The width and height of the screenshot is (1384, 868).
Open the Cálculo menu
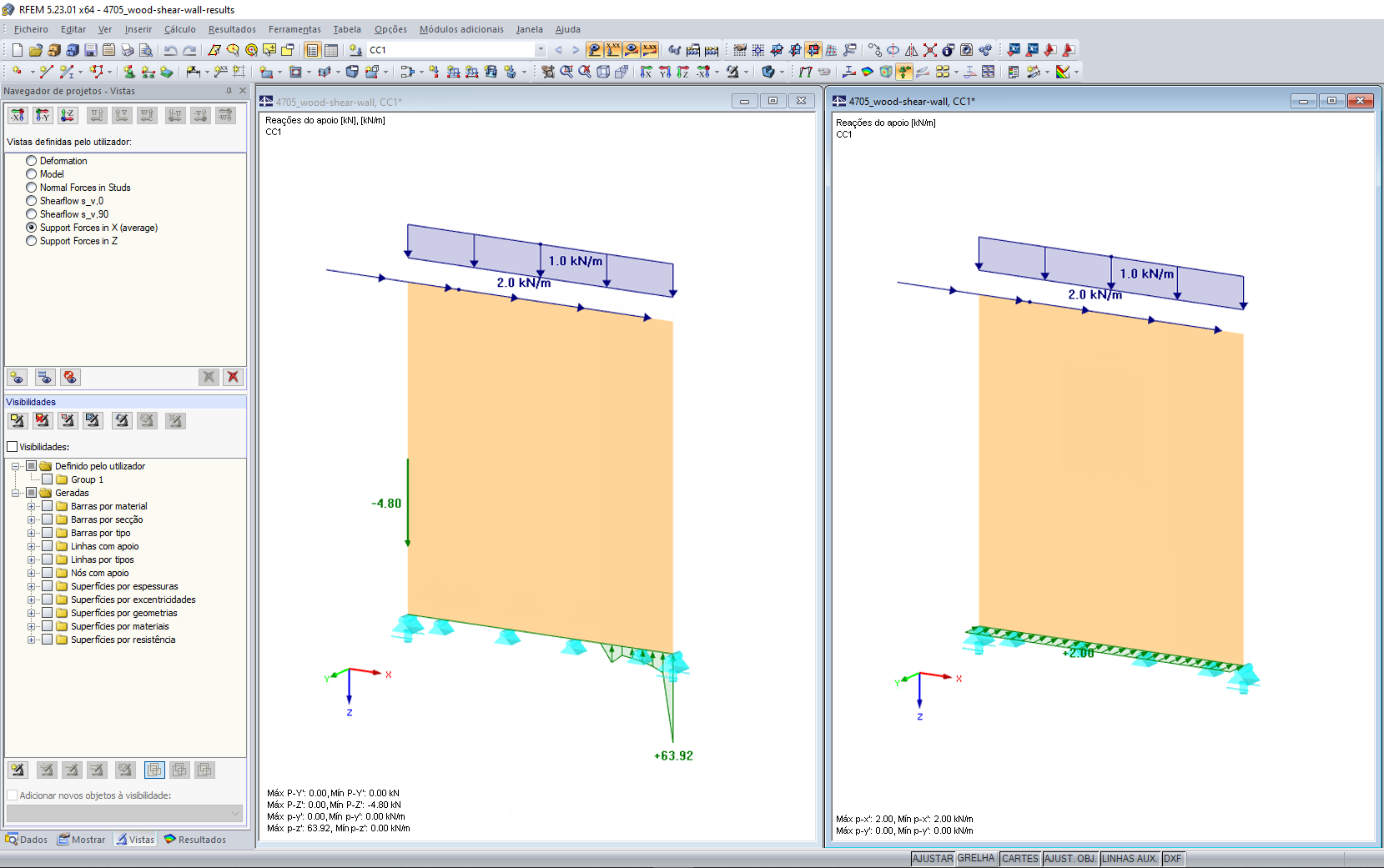click(179, 29)
